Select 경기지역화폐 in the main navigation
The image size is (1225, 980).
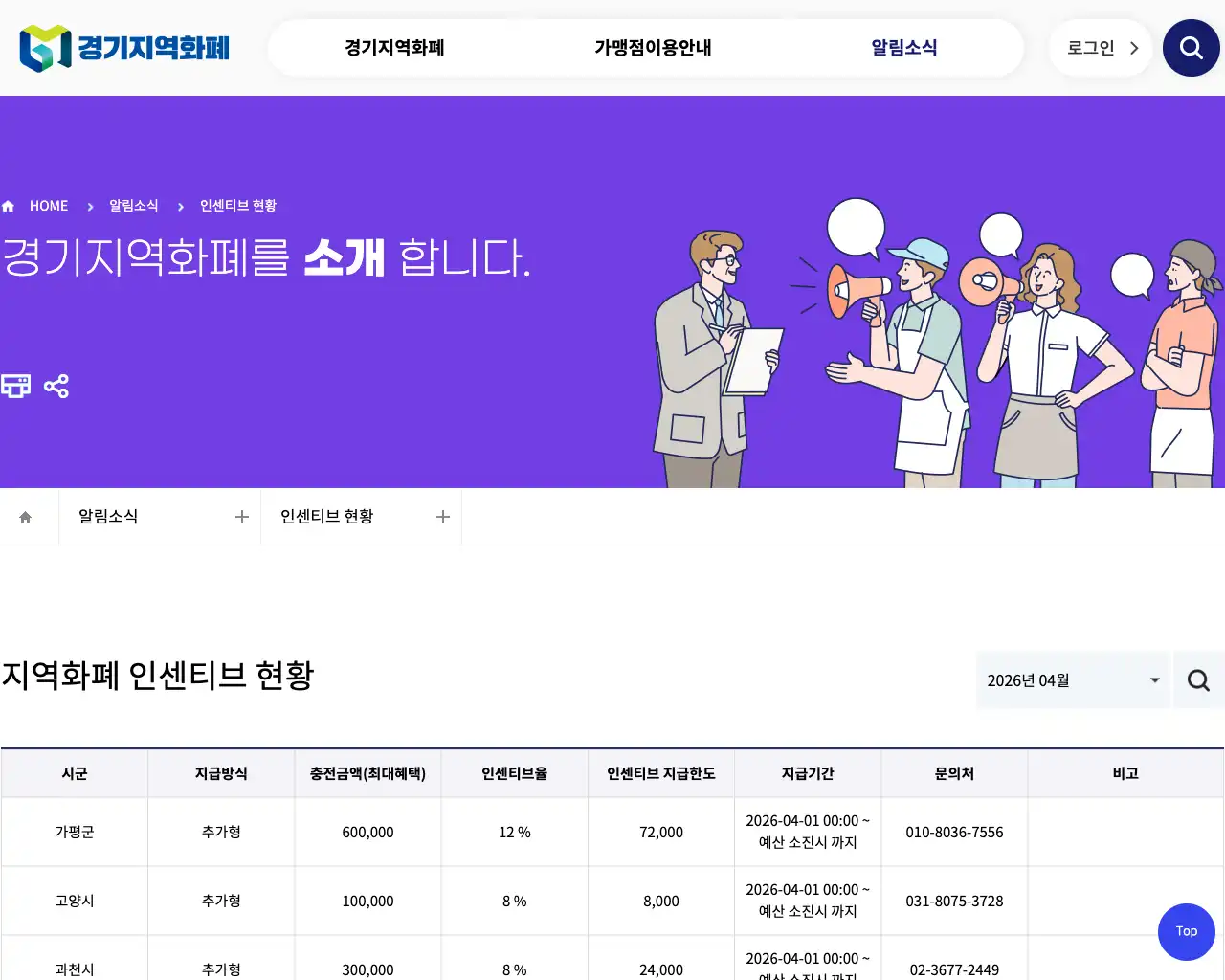(393, 47)
